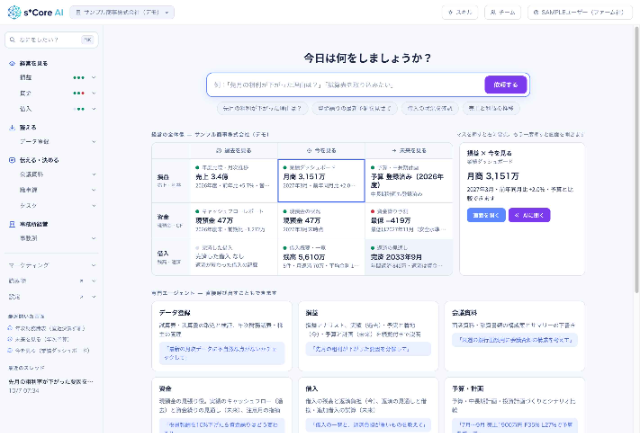Click the target icon in 今を見る header
Screen dimensions: 640x433
pos(309,151)
